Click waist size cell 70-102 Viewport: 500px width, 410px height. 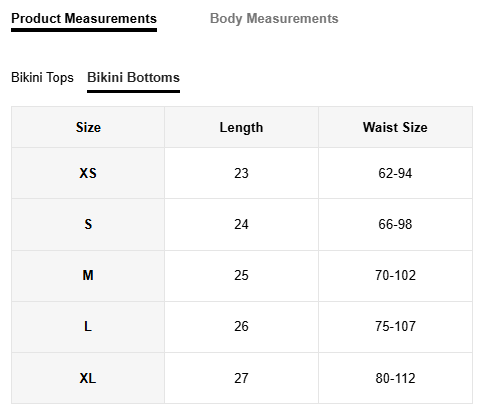pos(395,275)
